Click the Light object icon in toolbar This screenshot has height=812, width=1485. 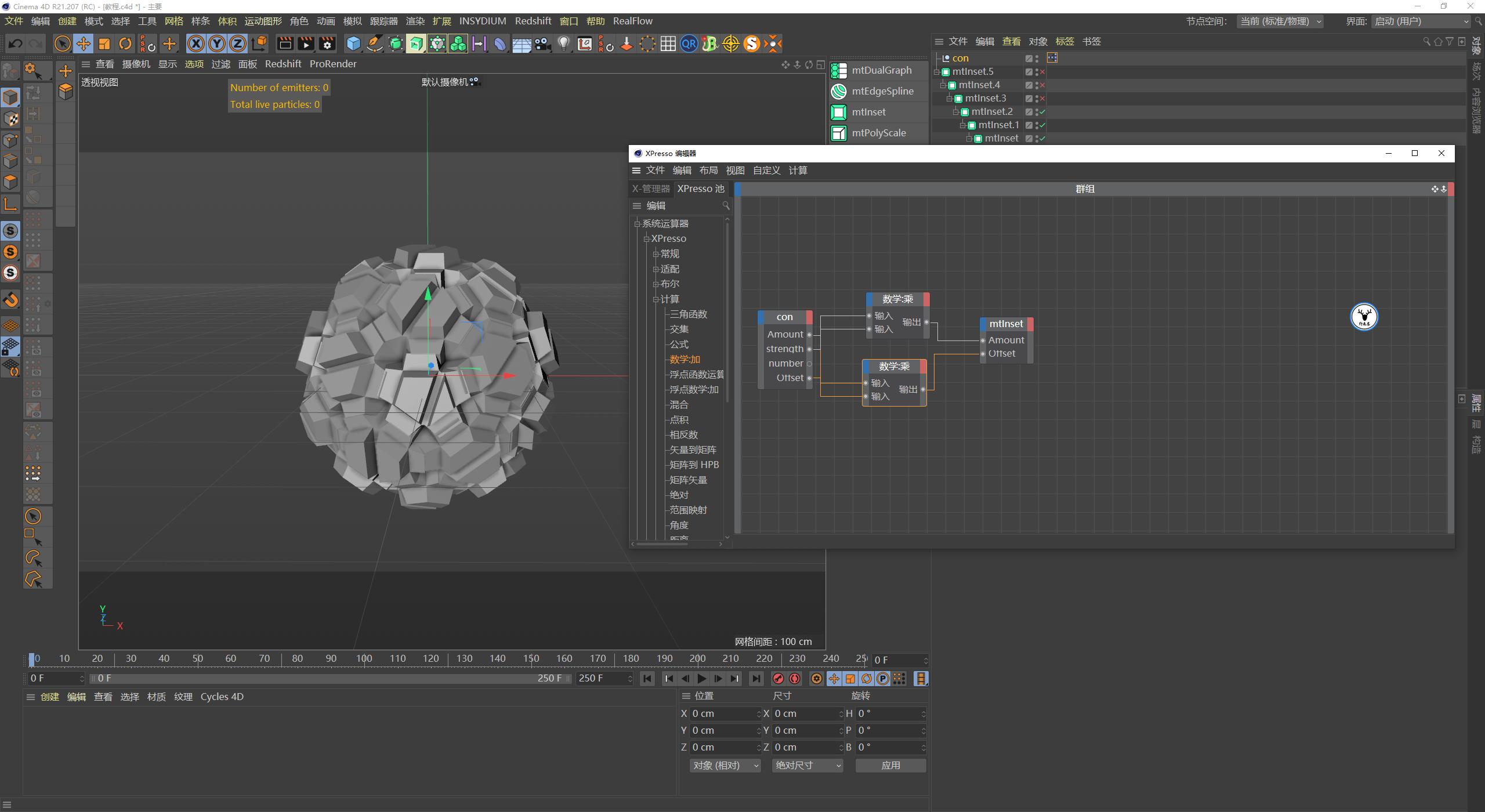coord(563,43)
